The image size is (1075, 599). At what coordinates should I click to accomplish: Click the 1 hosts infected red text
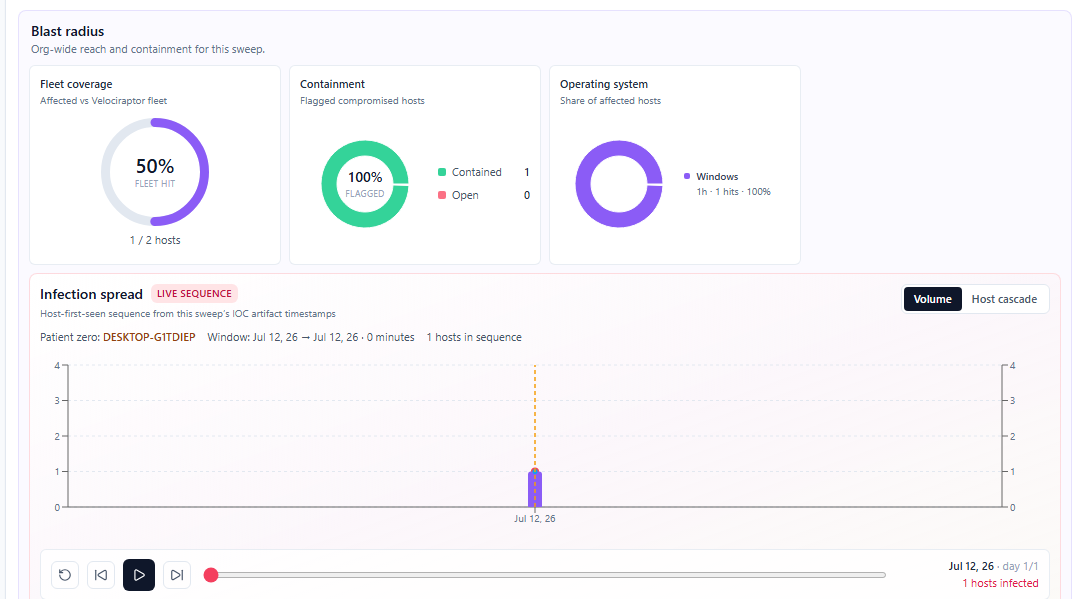pos(1000,583)
